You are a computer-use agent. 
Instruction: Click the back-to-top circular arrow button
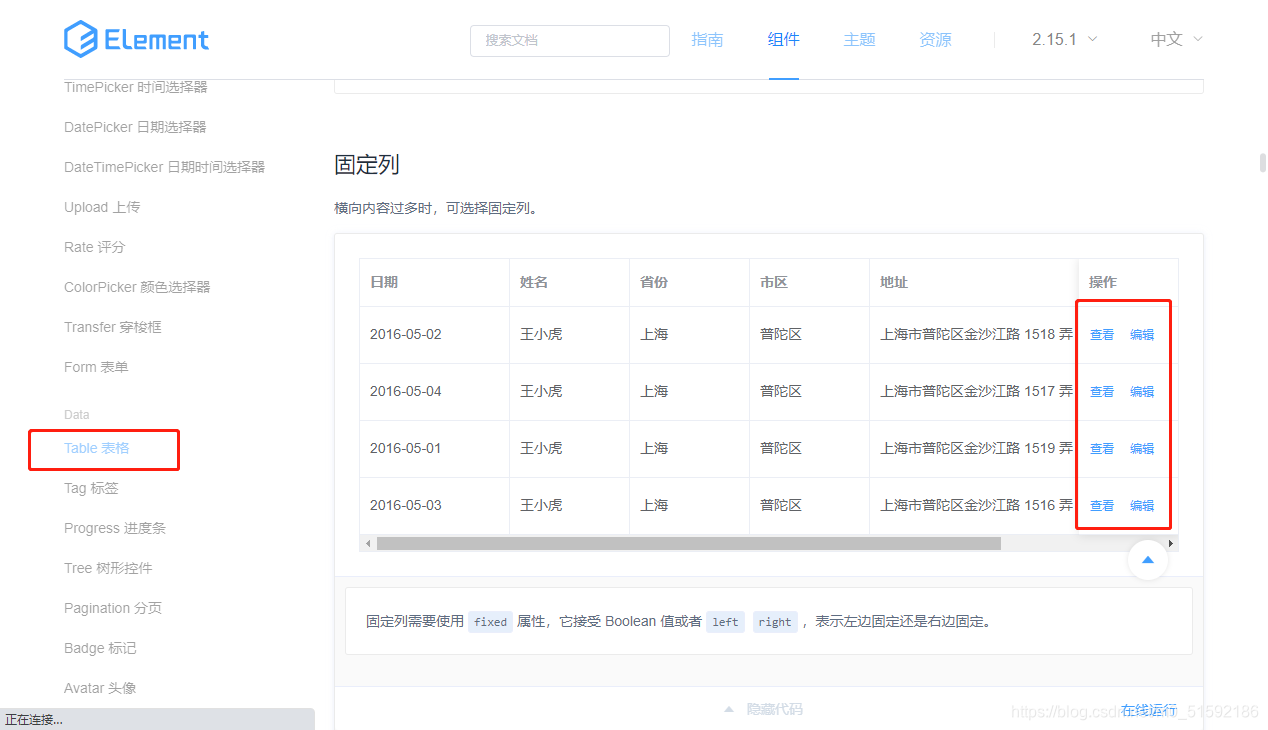pos(1148,560)
